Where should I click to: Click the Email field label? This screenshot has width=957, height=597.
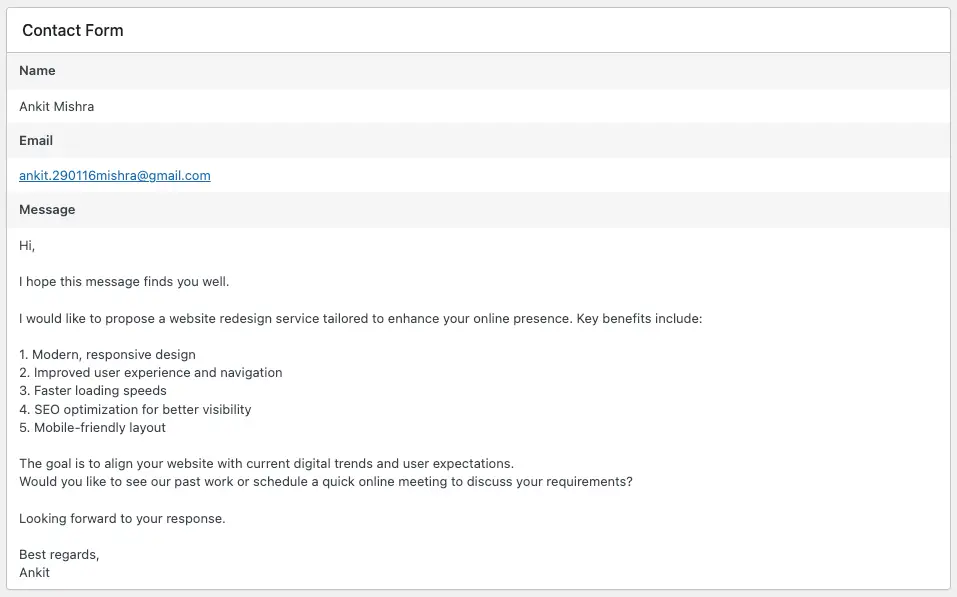coord(36,141)
